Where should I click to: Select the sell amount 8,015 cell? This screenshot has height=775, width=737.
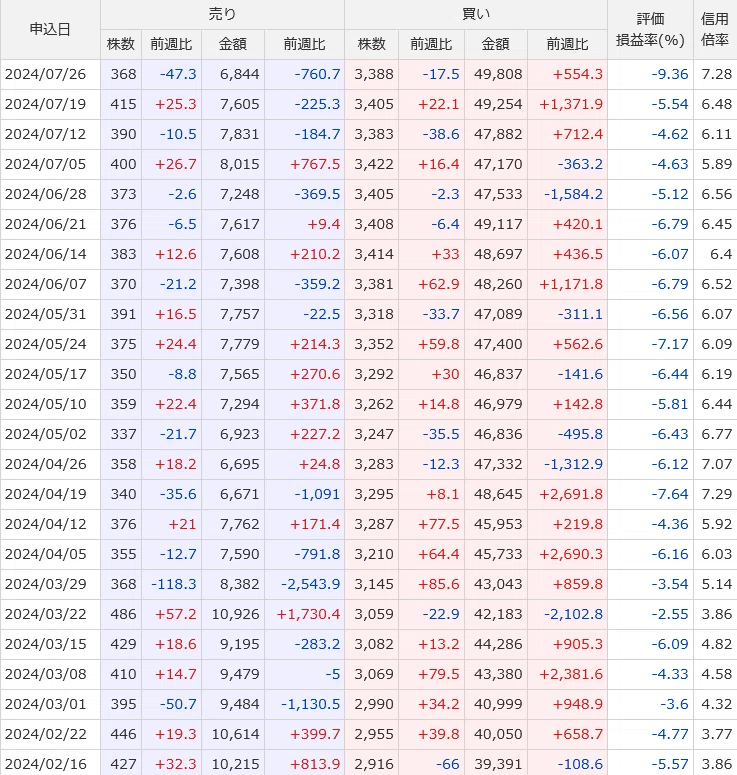(x=233, y=165)
